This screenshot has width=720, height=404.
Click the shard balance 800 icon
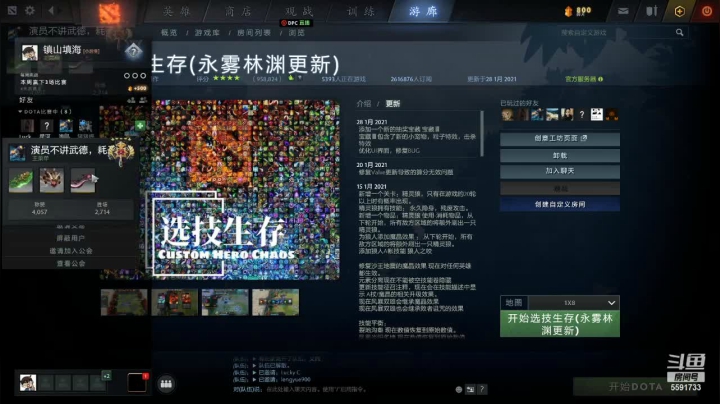pyautogui.click(x=568, y=11)
